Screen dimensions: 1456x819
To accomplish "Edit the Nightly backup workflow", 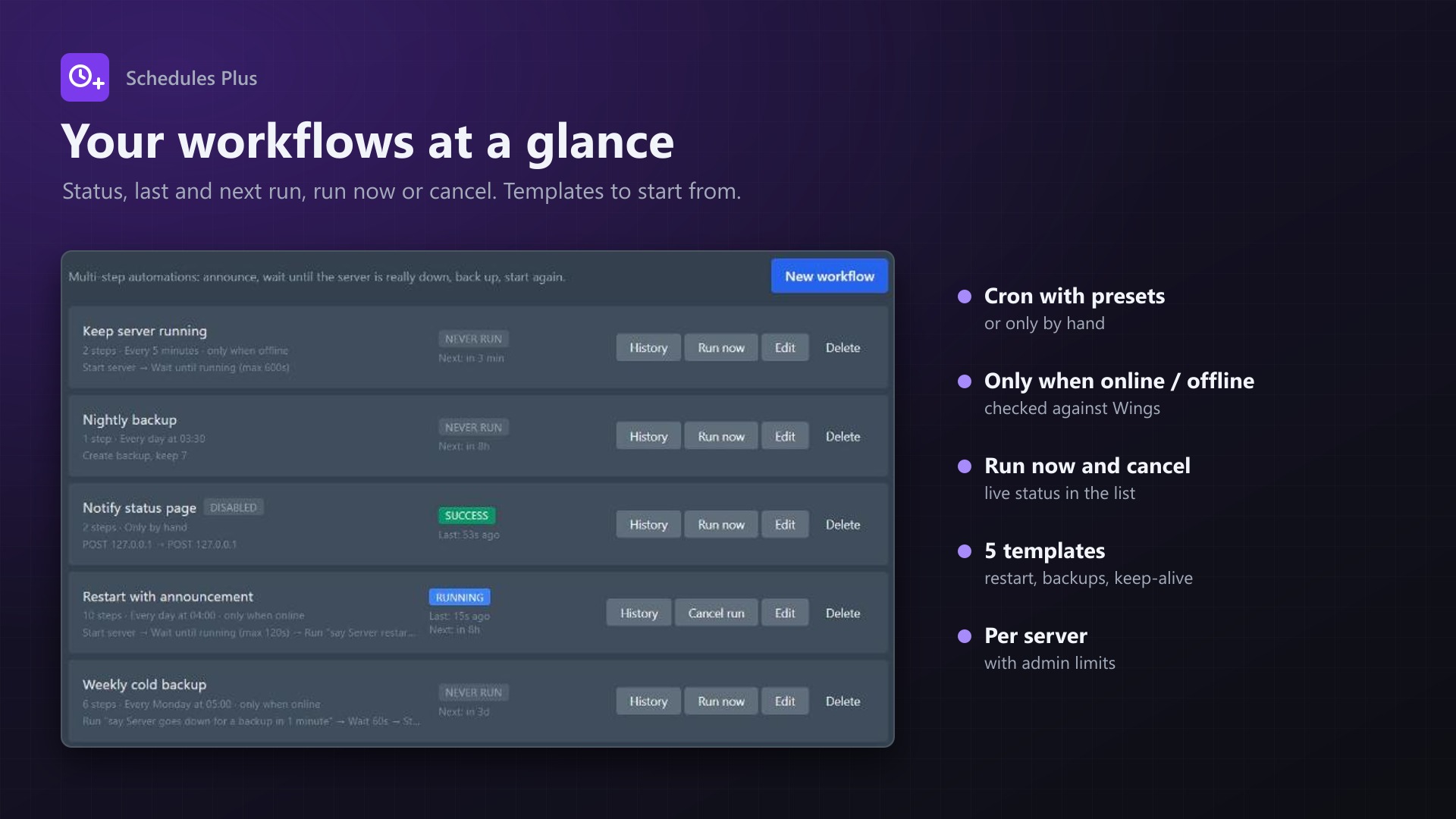I will point(785,436).
